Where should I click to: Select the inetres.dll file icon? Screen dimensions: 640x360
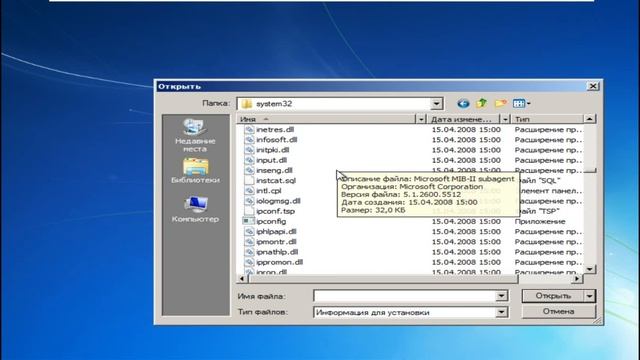pyautogui.click(x=249, y=129)
